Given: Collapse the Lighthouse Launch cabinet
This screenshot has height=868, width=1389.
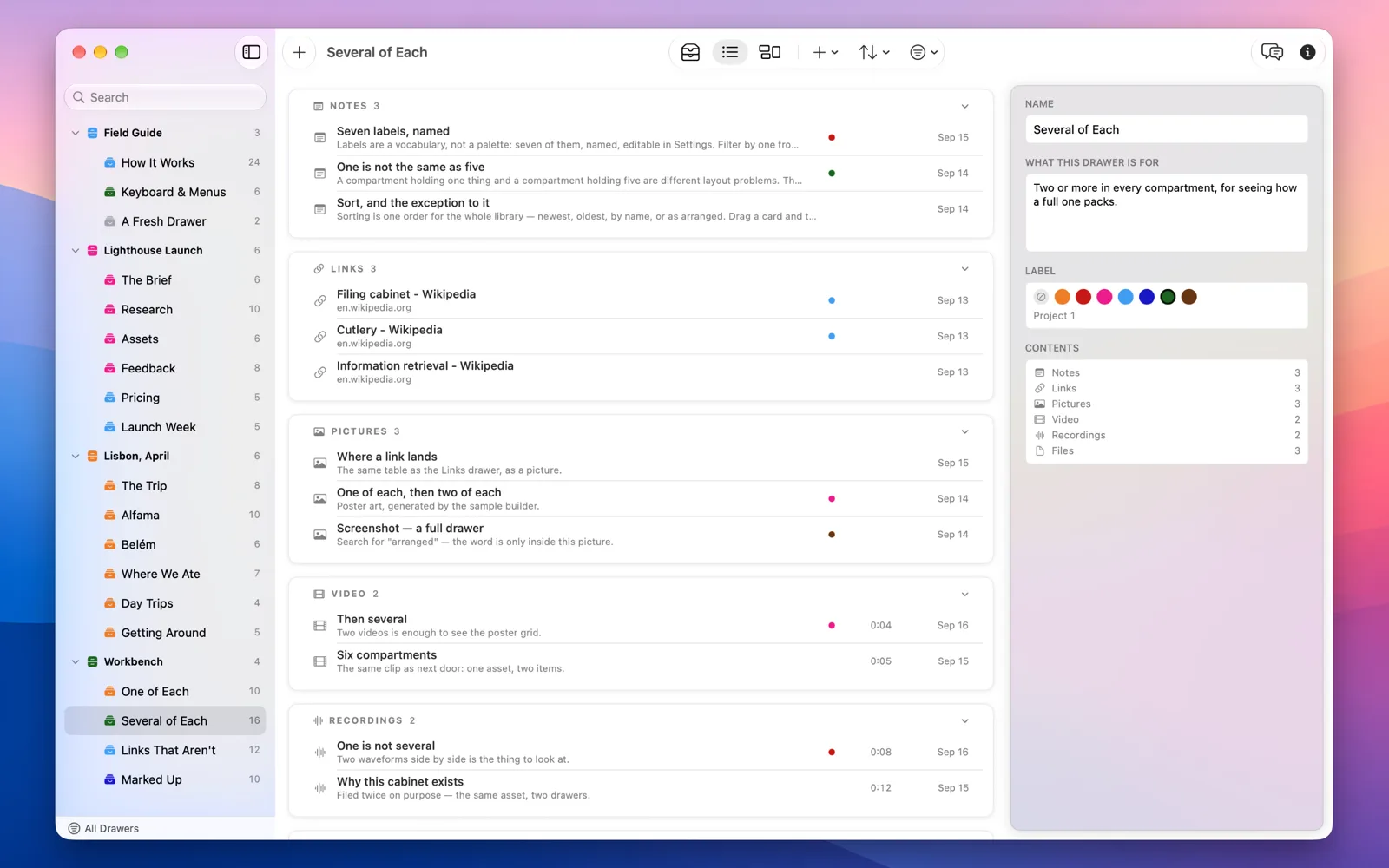Looking at the screenshot, I should (76, 251).
